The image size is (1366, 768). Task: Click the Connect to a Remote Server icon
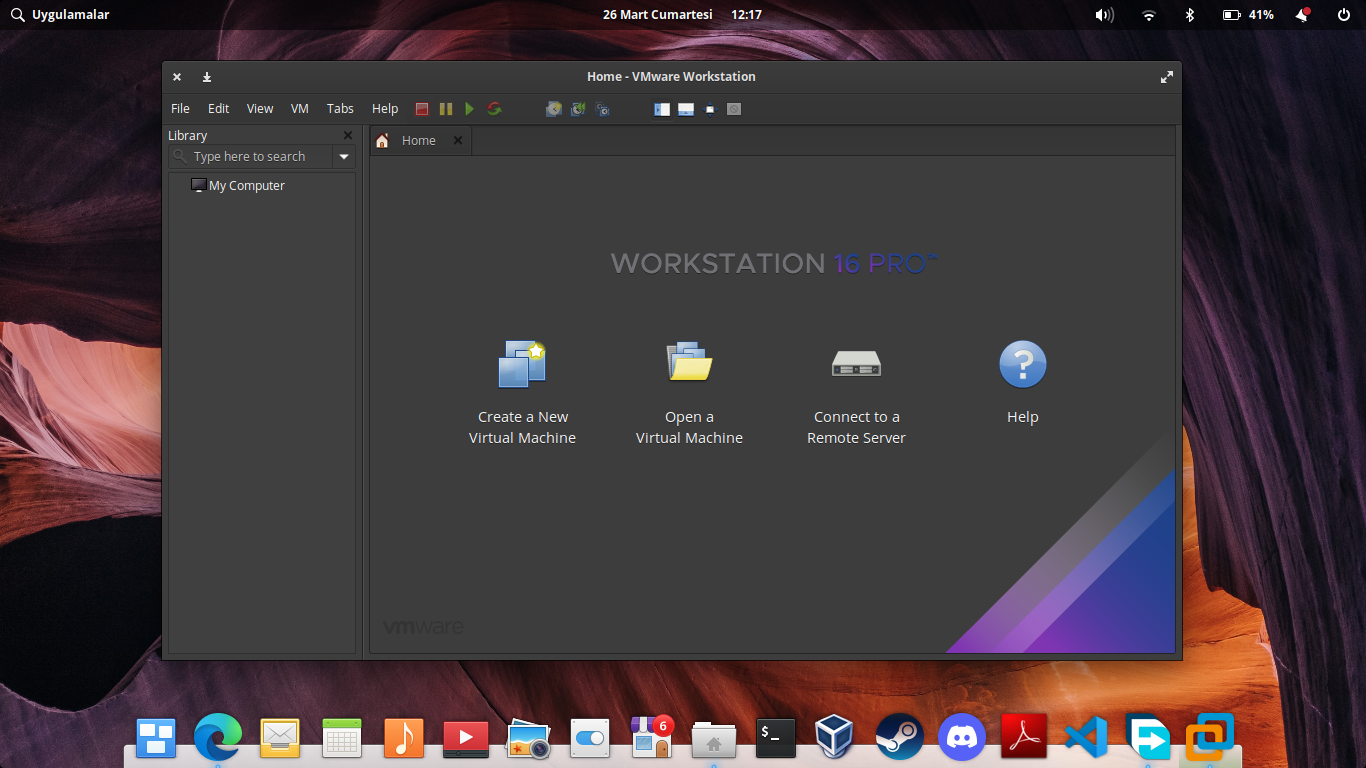tap(856, 364)
